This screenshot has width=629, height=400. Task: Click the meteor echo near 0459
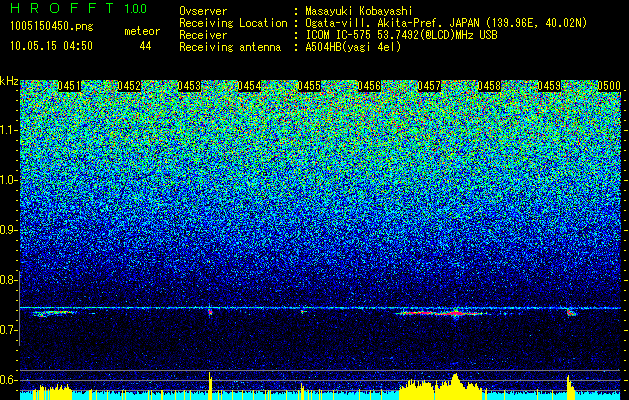571,313
